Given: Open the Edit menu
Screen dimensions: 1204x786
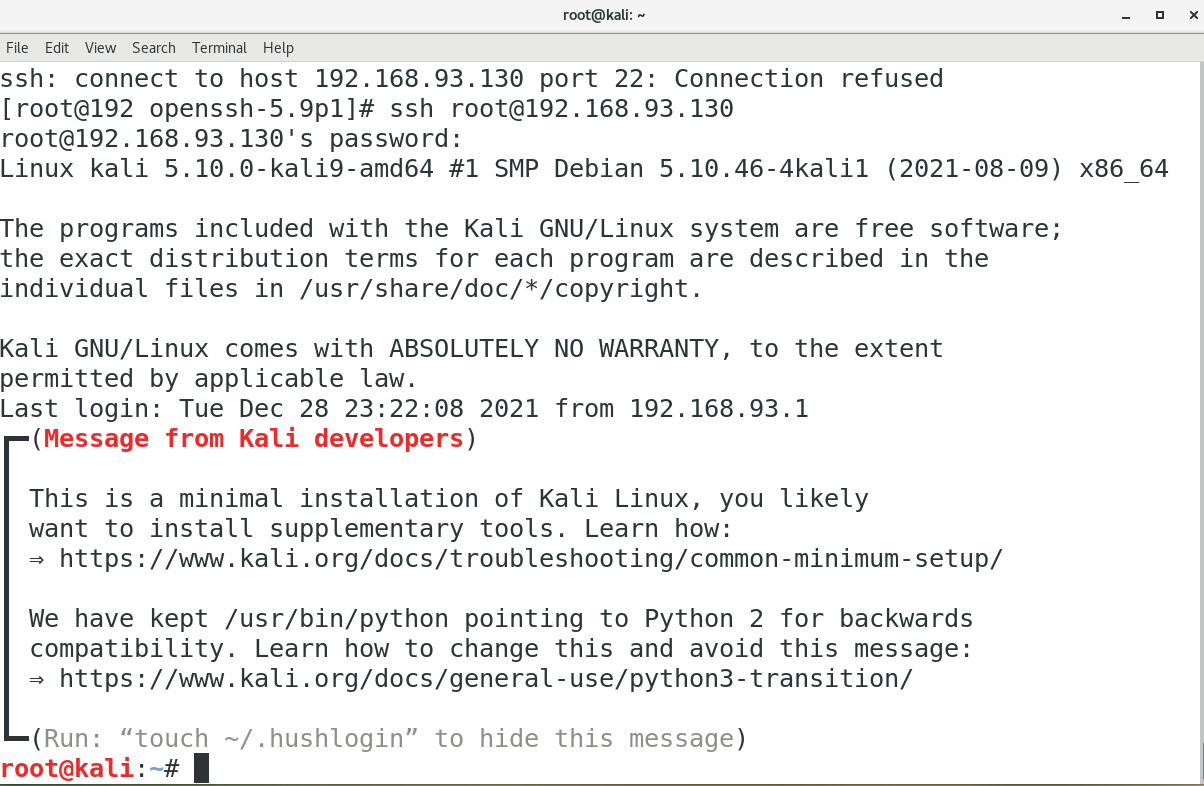Looking at the screenshot, I should (57, 48).
